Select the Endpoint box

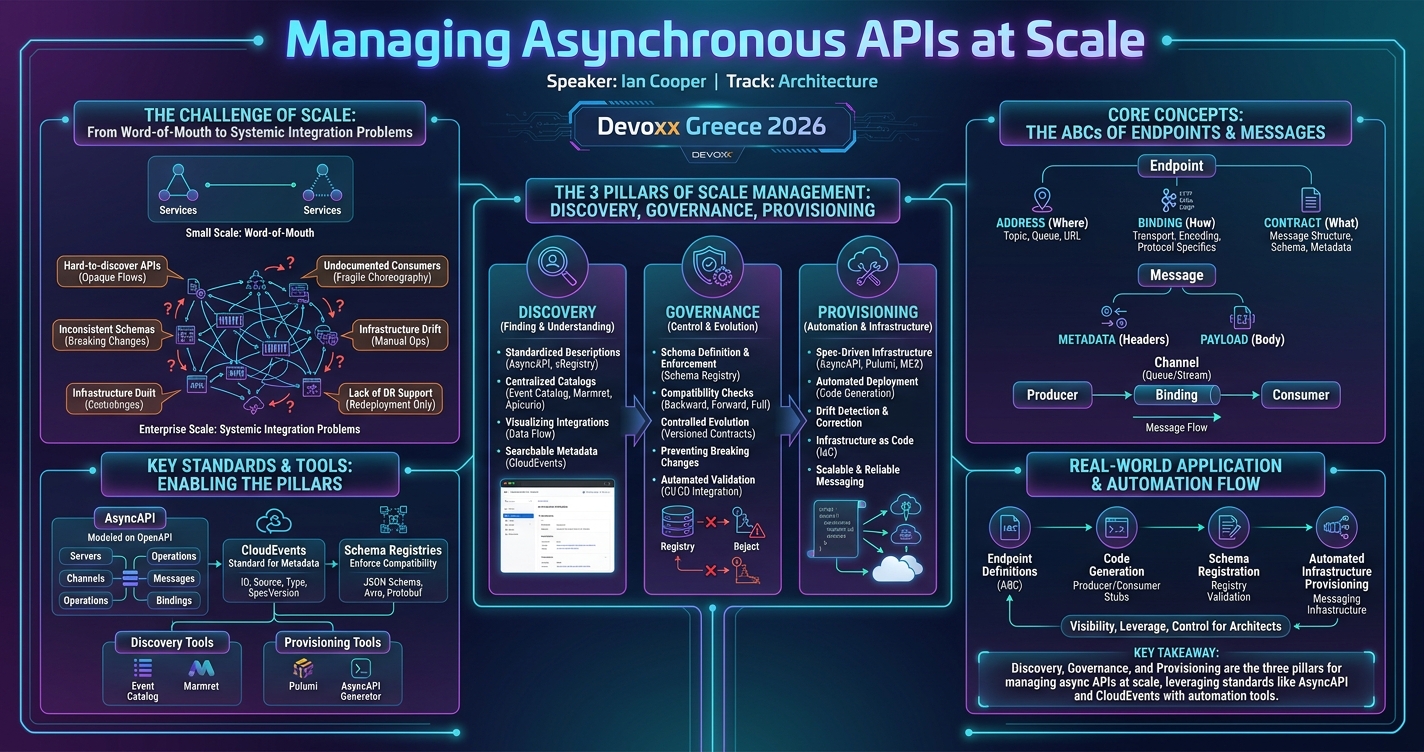[1176, 165]
